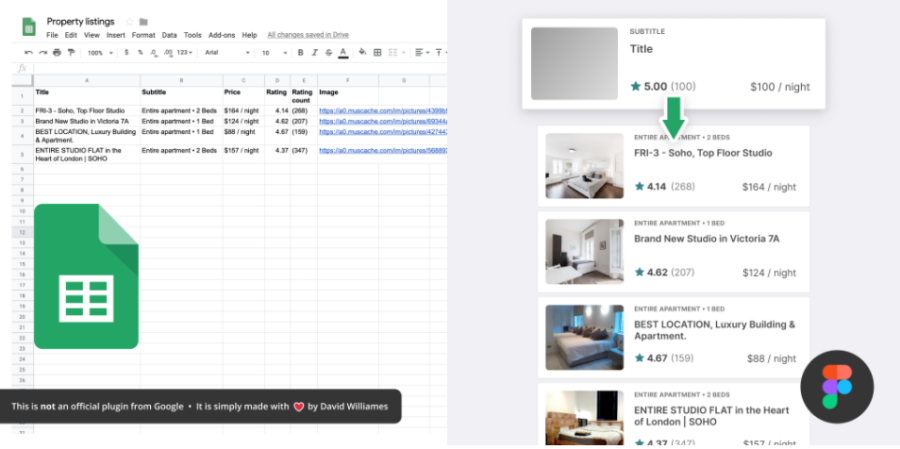Click '5.00' rating on the template card
This screenshot has width=900, height=449.
(655, 87)
